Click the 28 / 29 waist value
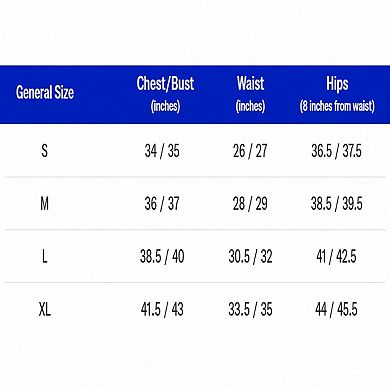This screenshot has width=390, height=390. coord(250,203)
